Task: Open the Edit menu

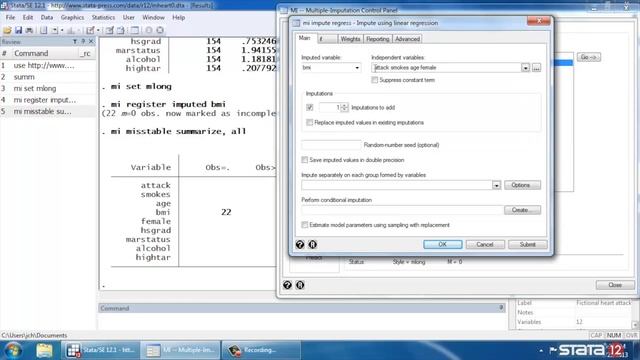Action: click(x=28, y=17)
